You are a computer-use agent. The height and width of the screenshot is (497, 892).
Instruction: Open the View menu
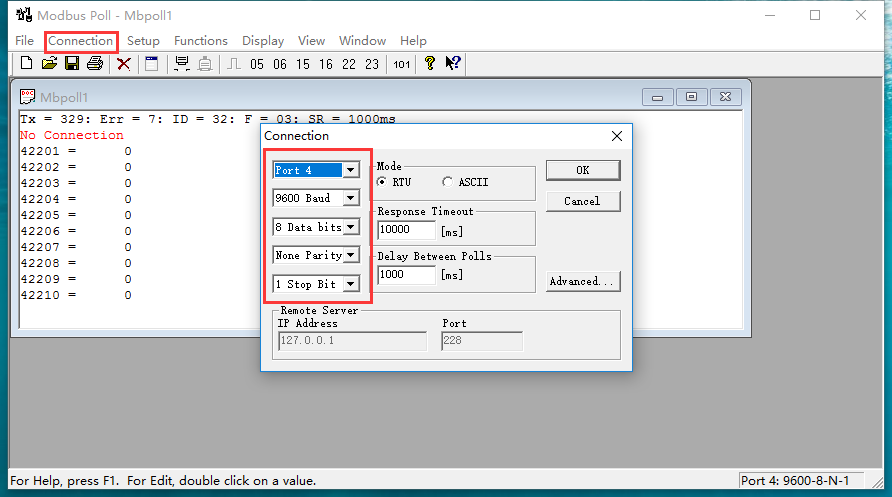click(312, 41)
